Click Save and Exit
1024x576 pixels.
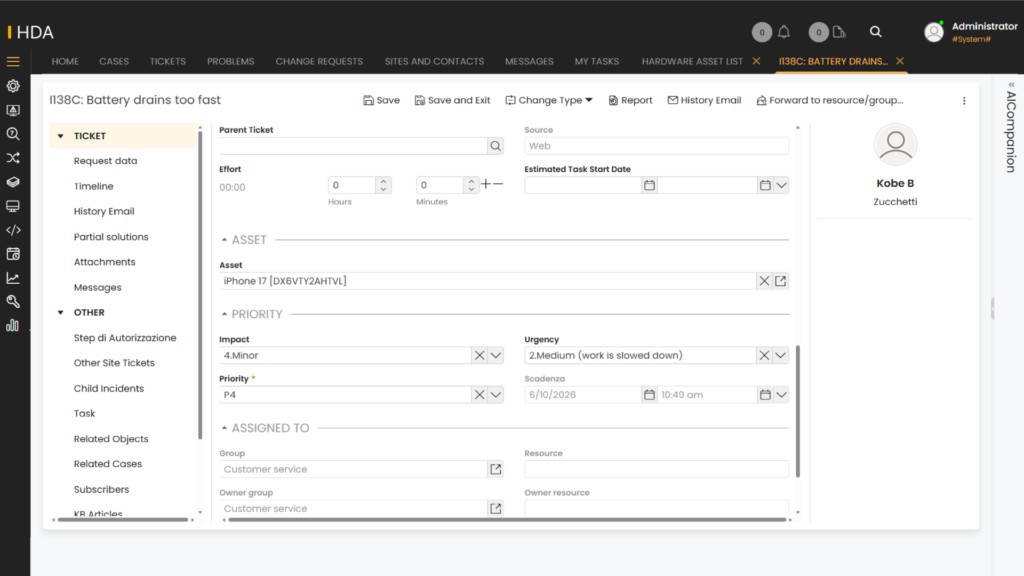[x=453, y=100]
